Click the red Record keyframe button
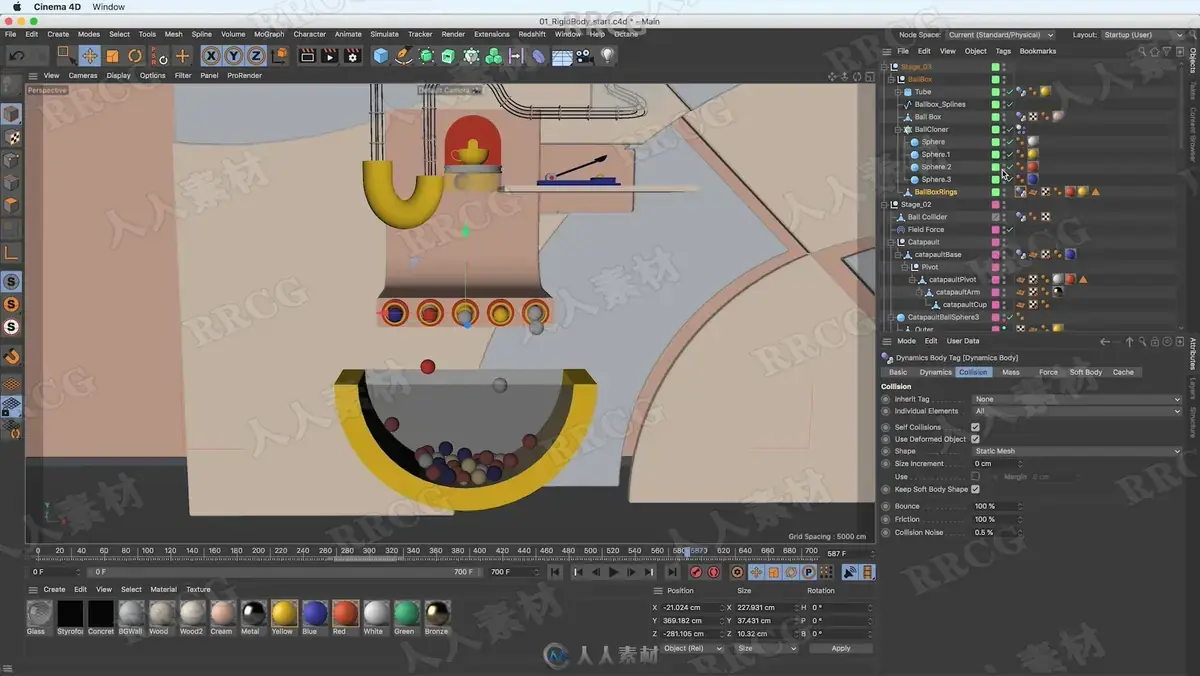This screenshot has height=676, width=1200. (x=696, y=572)
